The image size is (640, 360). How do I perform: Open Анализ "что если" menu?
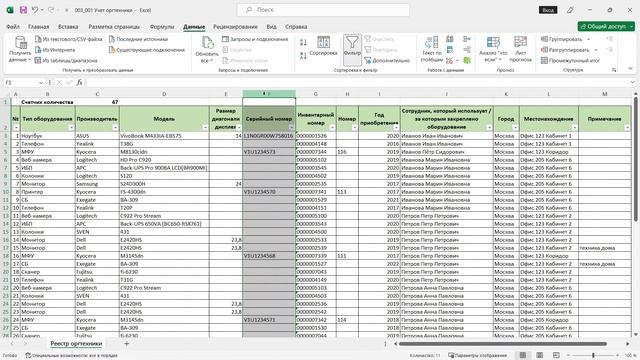pyautogui.click(x=493, y=49)
